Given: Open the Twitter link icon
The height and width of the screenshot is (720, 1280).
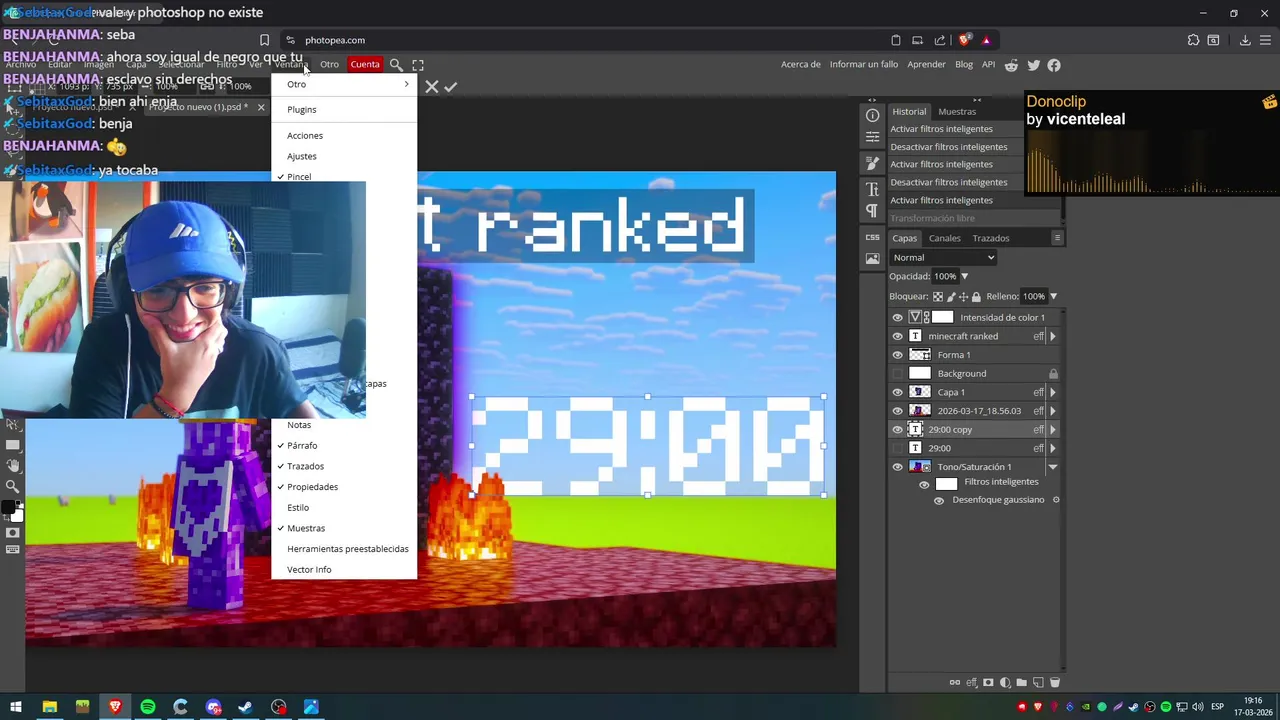Looking at the screenshot, I should tap(1033, 65).
